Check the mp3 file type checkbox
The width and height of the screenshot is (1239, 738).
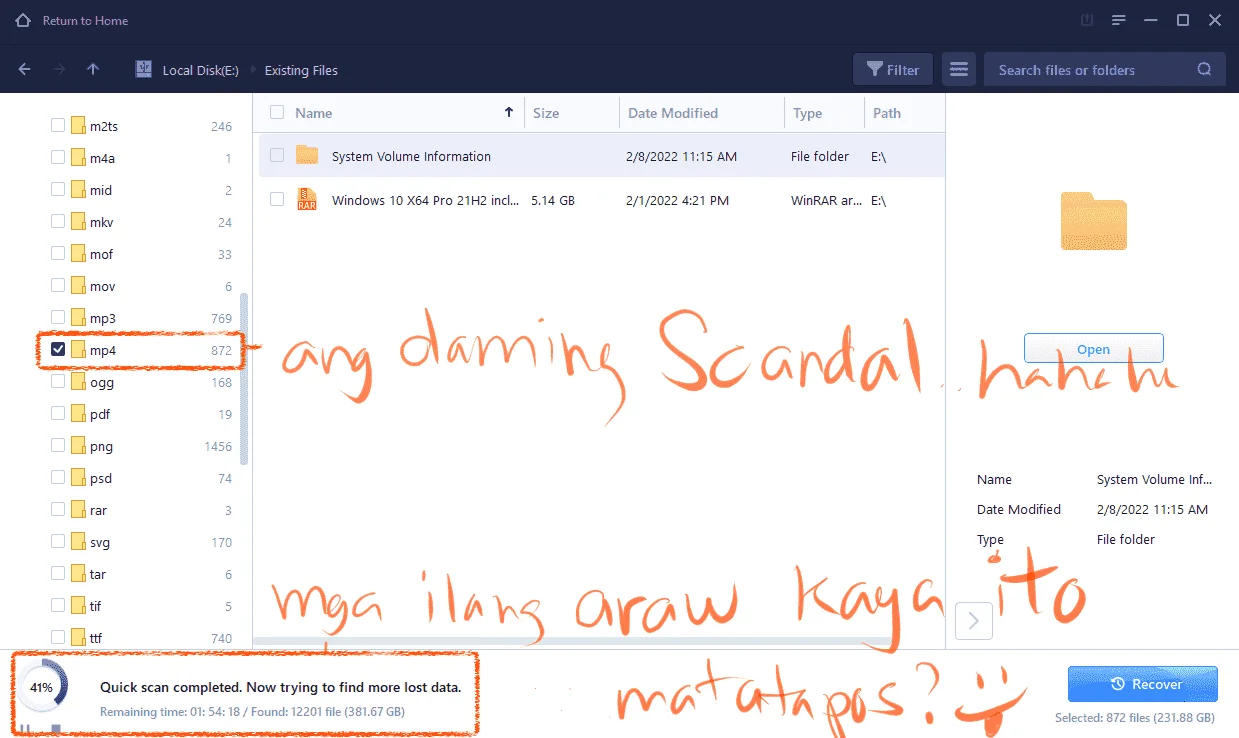click(58, 318)
